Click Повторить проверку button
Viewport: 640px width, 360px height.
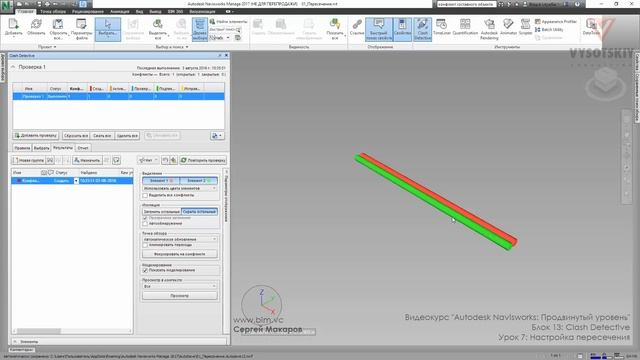coord(203,160)
